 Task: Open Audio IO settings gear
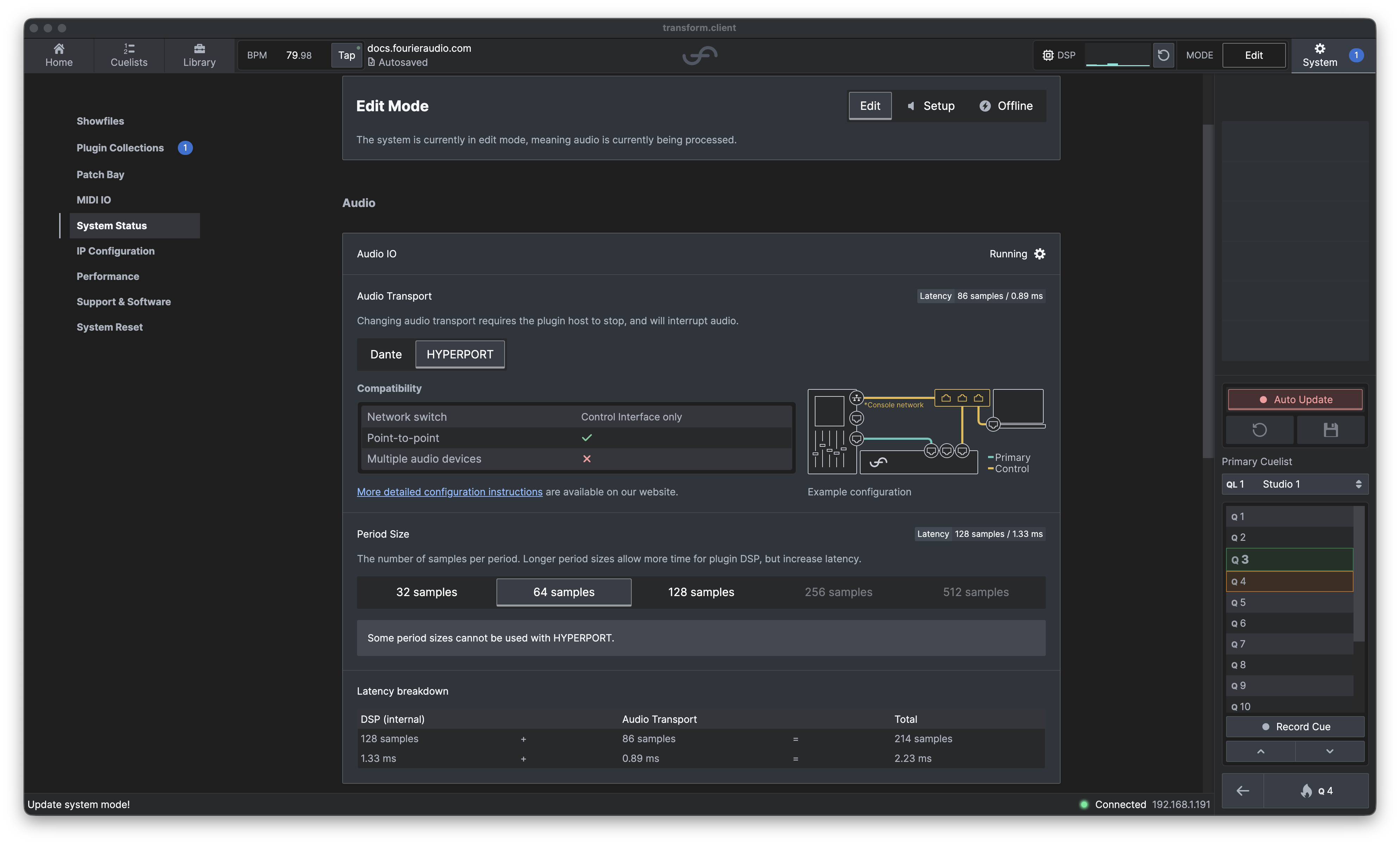click(1040, 254)
